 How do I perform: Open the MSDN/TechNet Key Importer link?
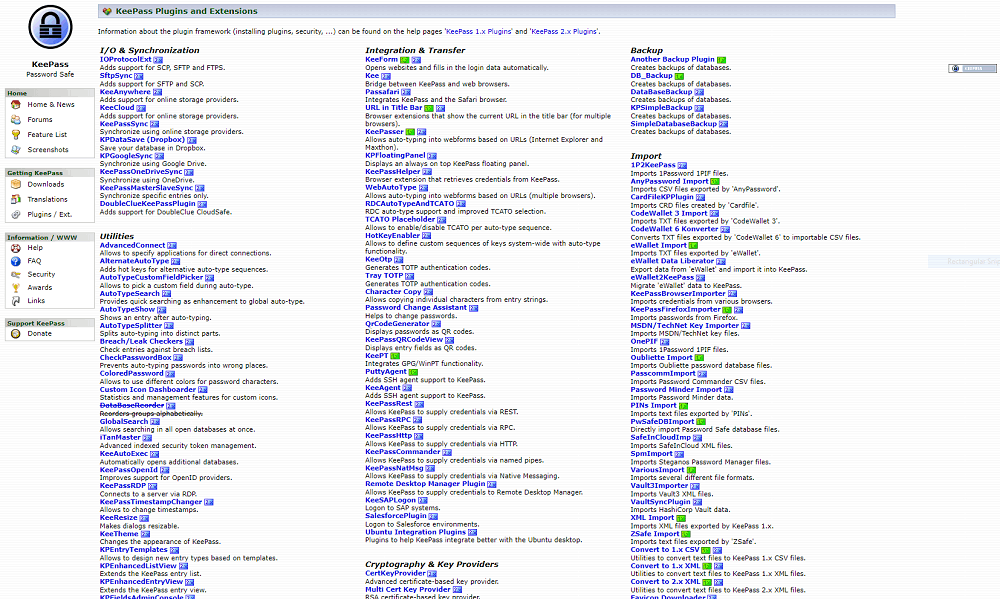[684, 325]
